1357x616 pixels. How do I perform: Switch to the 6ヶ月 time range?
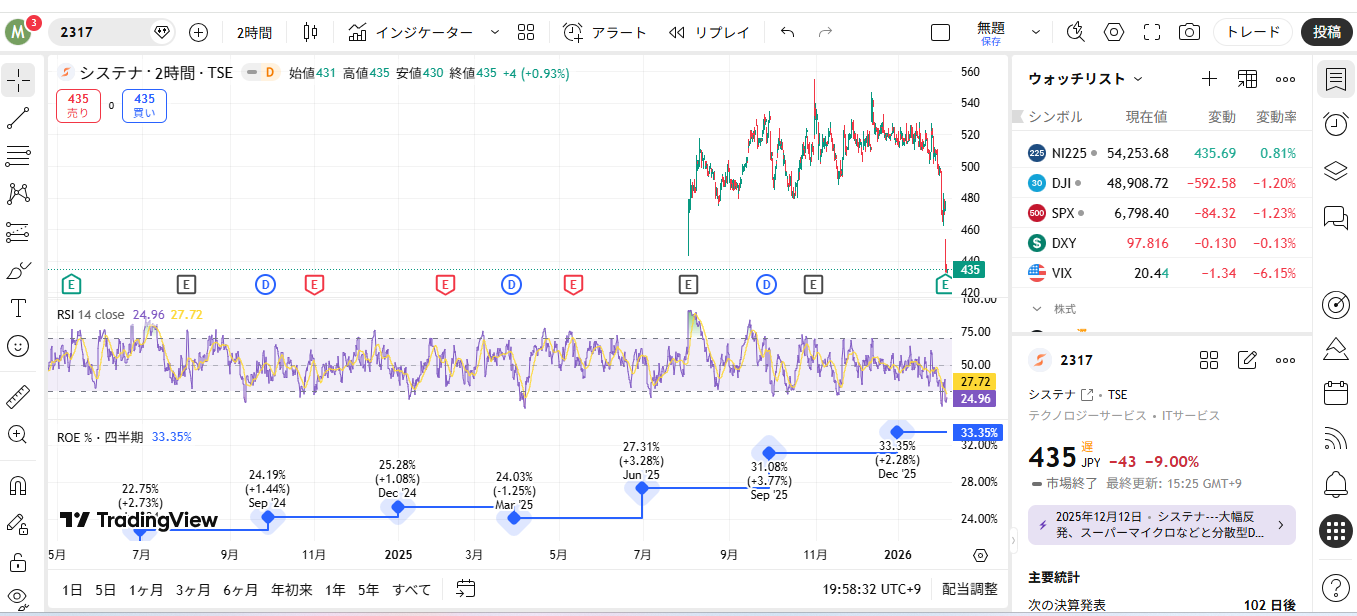pyautogui.click(x=240, y=590)
